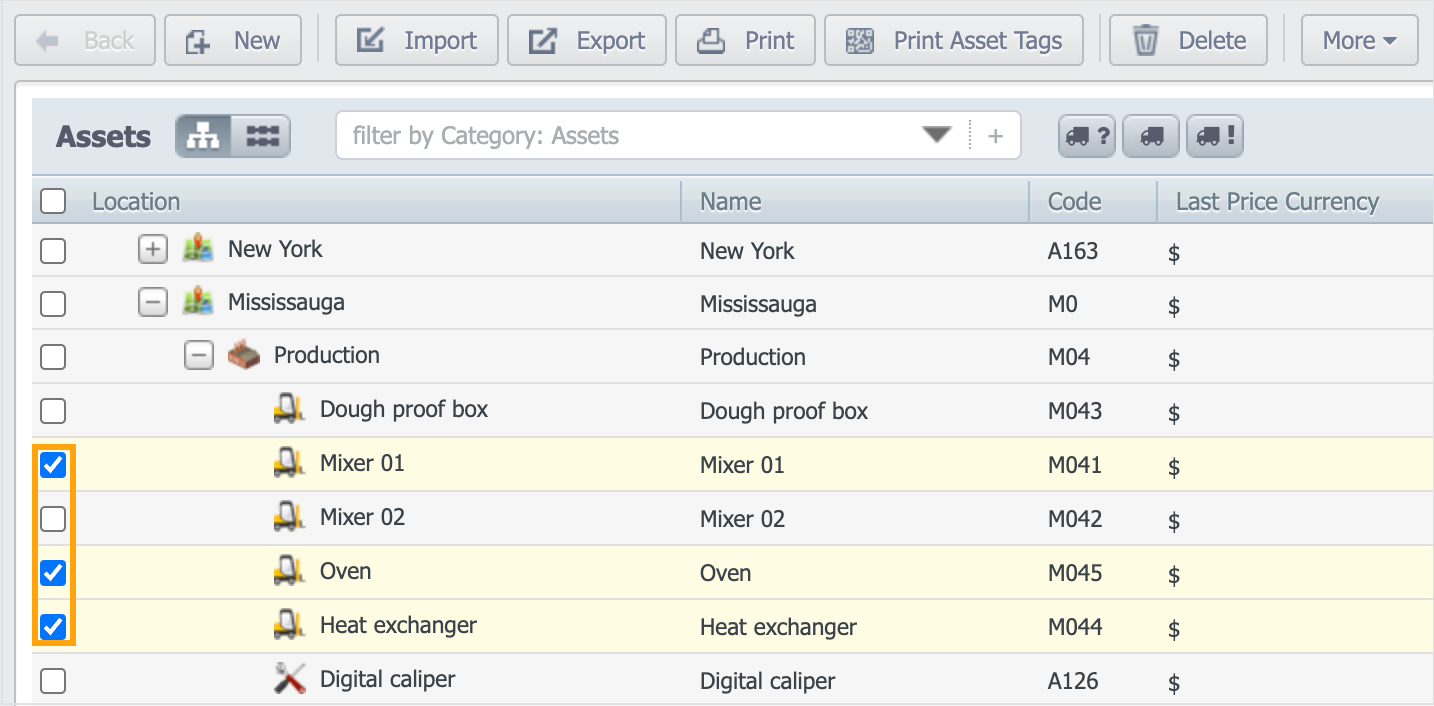Click the Production facility icon
This screenshot has height=706, width=1434.
click(x=244, y=355)
